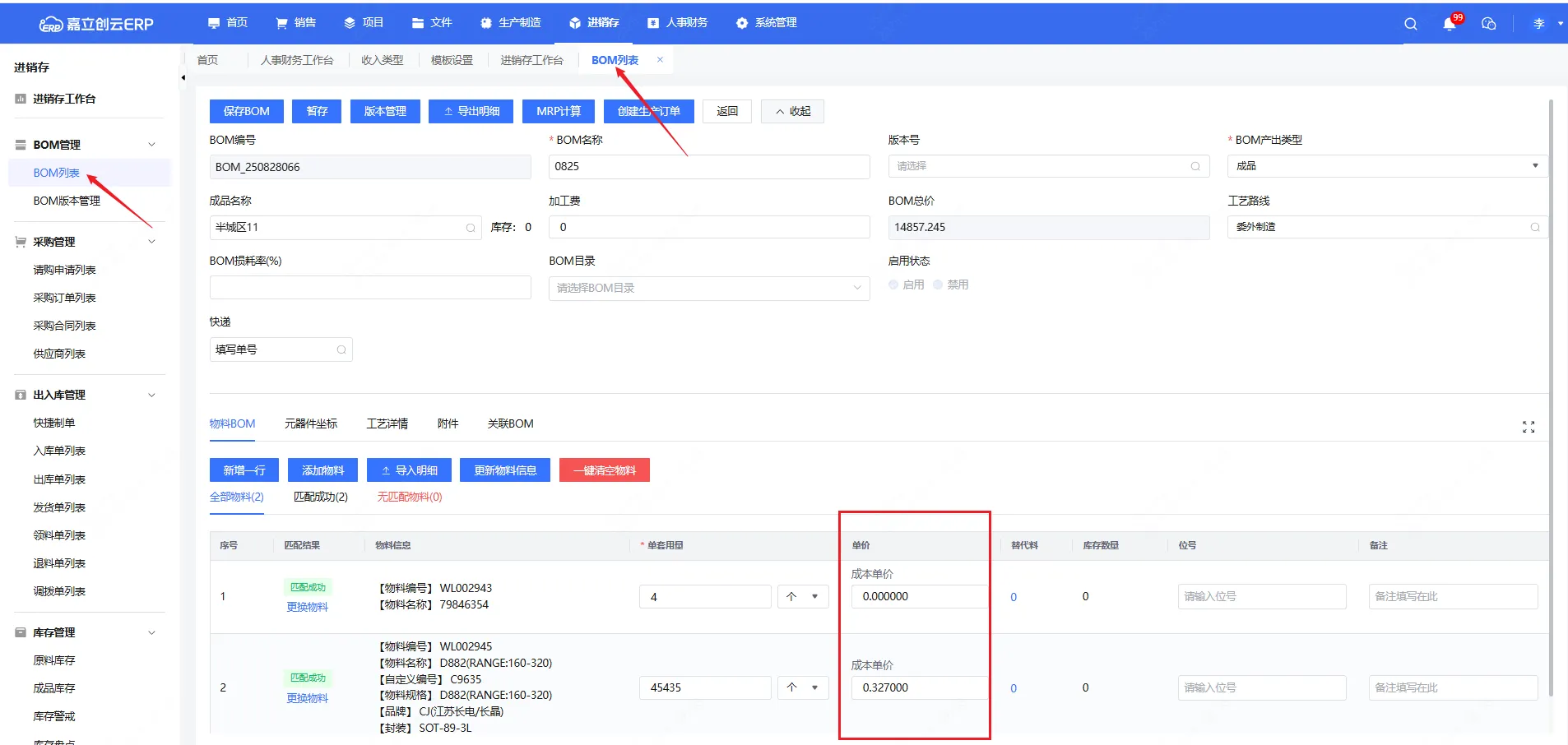
Task: Switch to the 元器件坐标 tab
Action: pos(310,423)
